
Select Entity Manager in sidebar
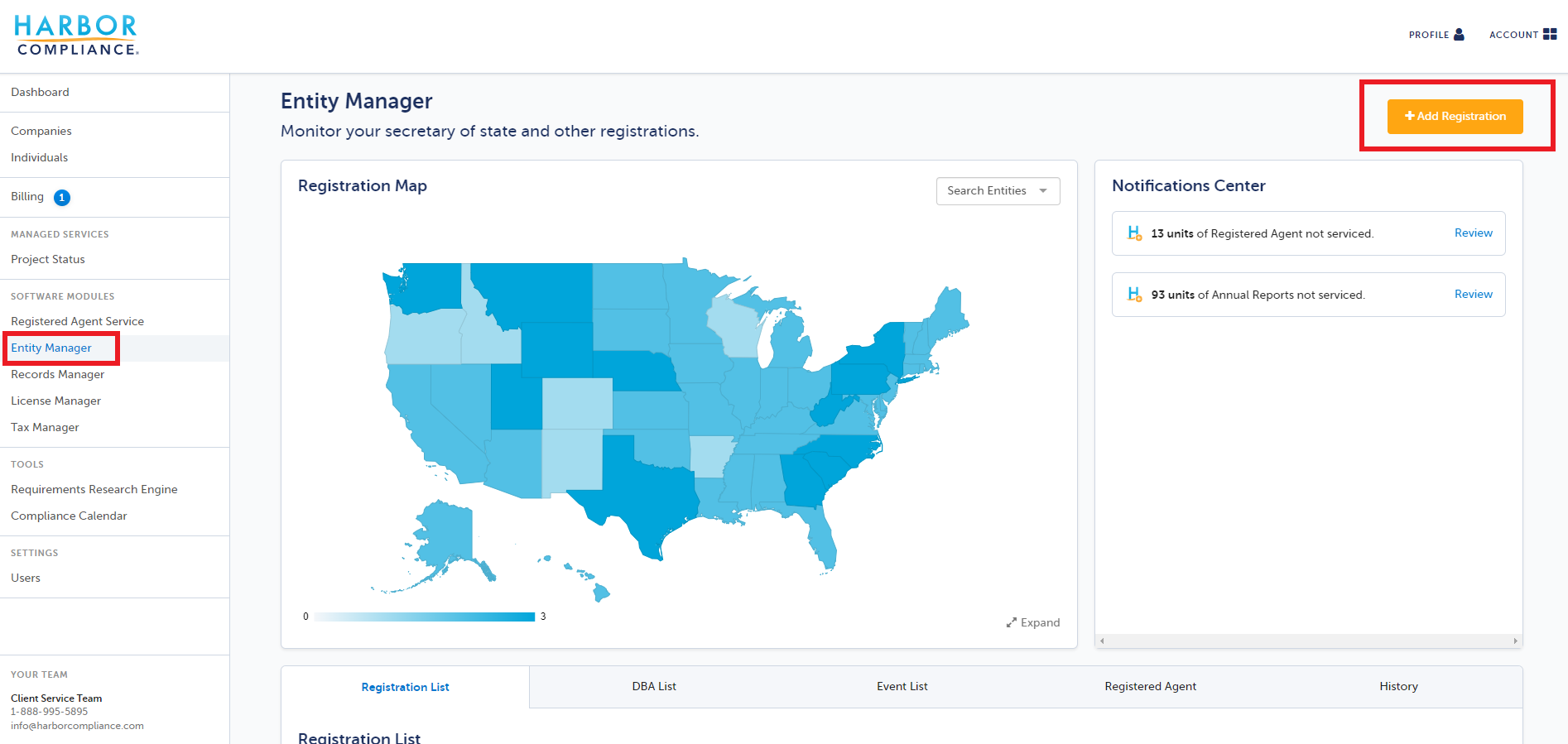[x=51, y=348]
